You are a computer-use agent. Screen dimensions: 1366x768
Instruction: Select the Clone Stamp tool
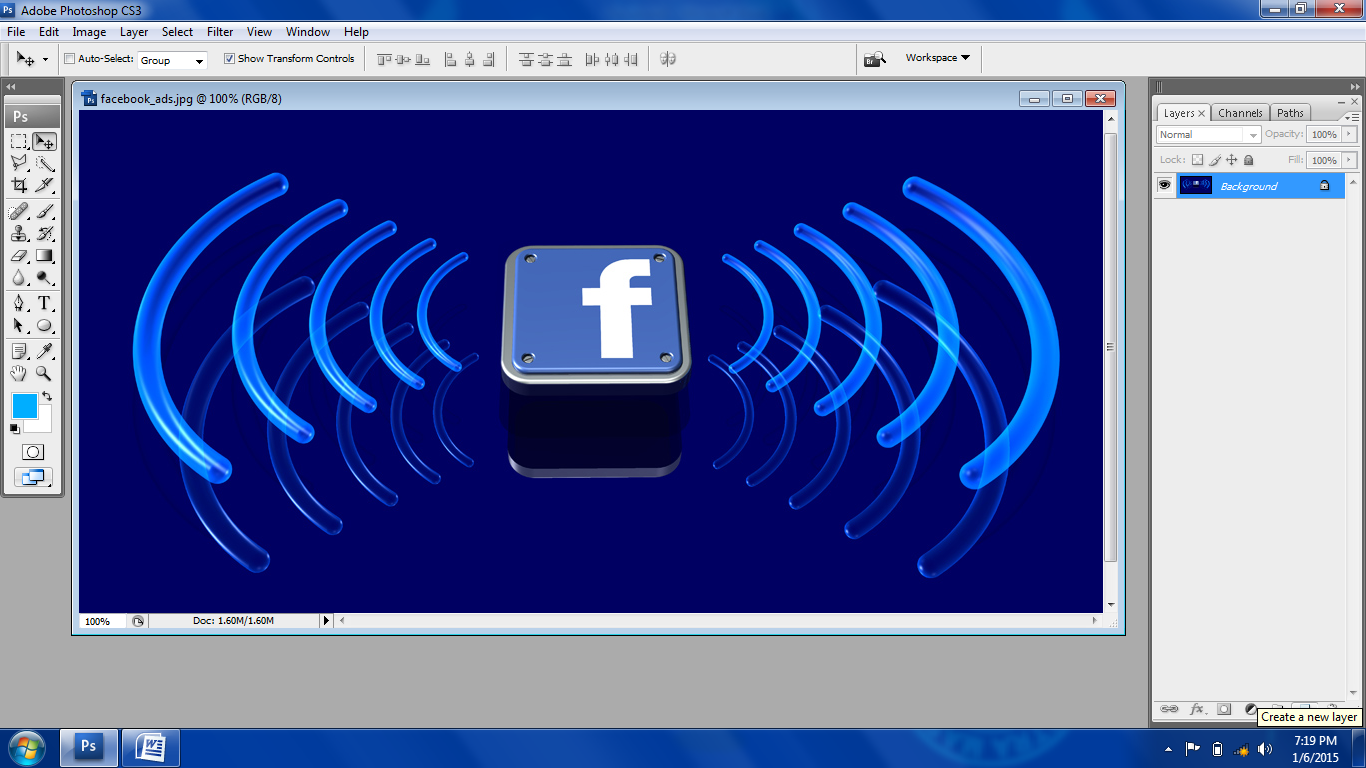point(19,234)
